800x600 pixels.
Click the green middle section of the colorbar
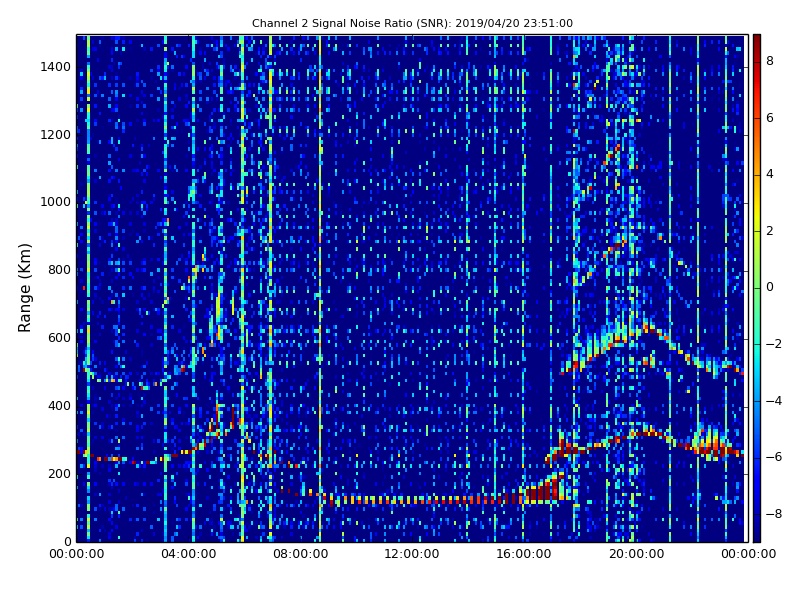(x=757, y=288)
